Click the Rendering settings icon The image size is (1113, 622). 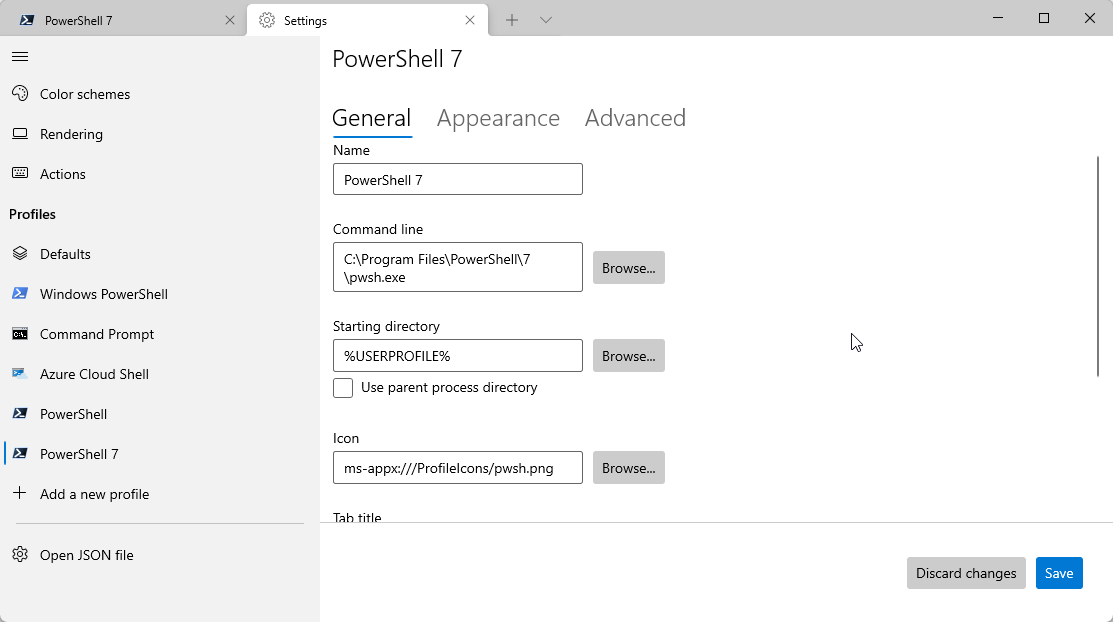pos(20,133)
